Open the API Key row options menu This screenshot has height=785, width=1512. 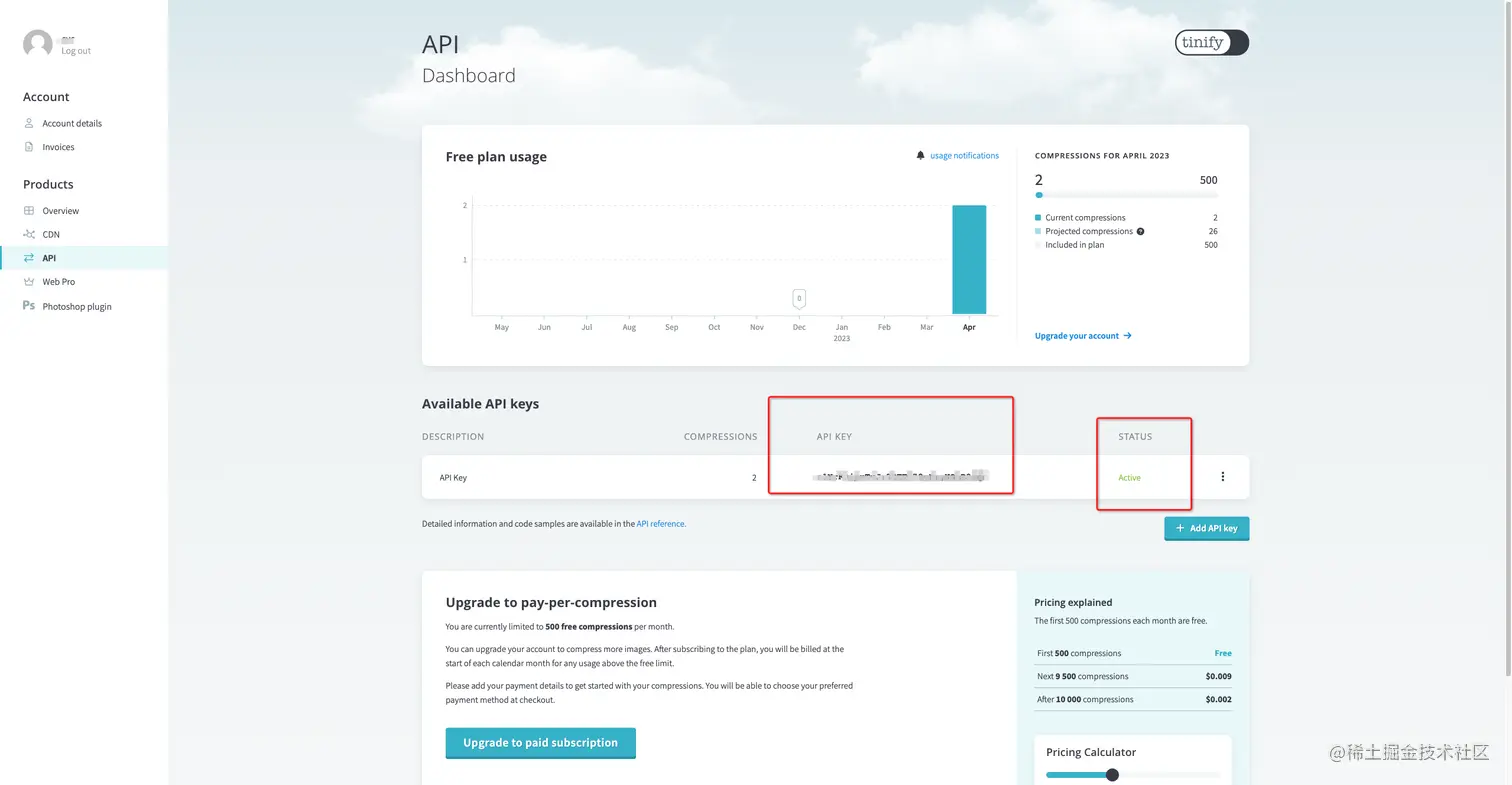tap(1223, 477)
